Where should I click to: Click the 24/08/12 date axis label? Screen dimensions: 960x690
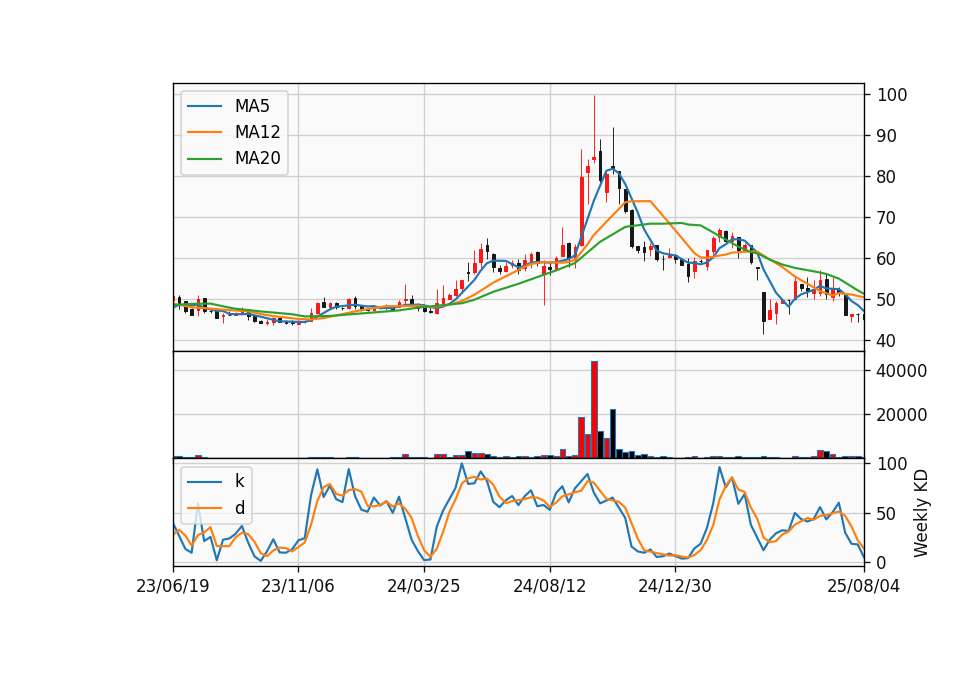pyautogui.click(x=550, y=586)
